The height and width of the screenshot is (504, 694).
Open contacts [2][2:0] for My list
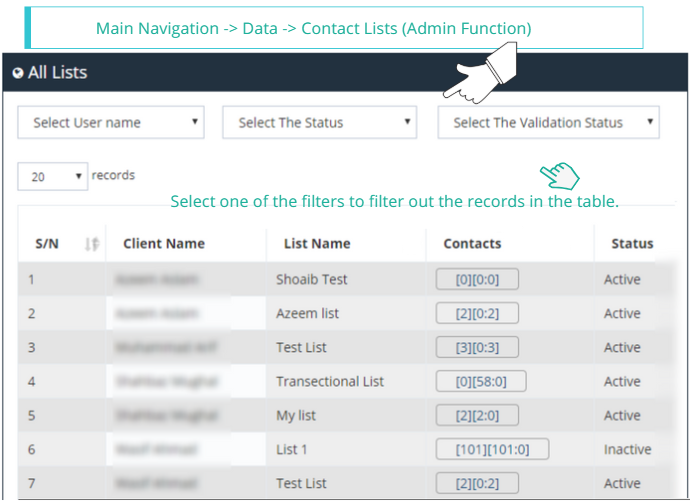point(477,416)
